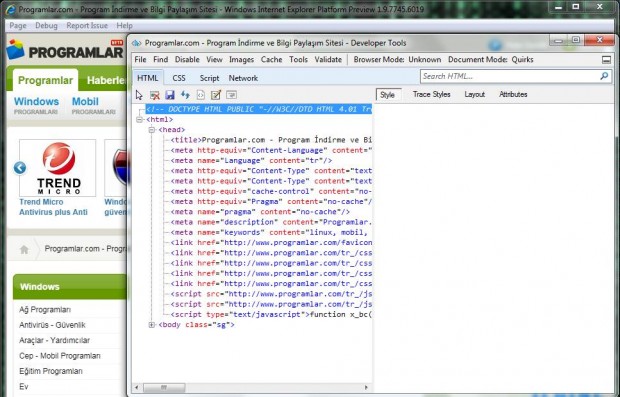
Task: Activate the select element by click arrow tool
Action: point(139,95)
